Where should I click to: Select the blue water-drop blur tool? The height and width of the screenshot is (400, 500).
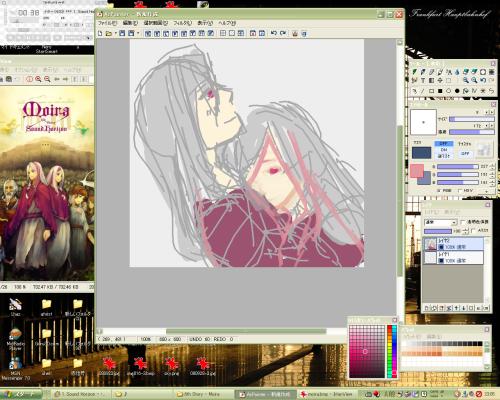(457, 72)
